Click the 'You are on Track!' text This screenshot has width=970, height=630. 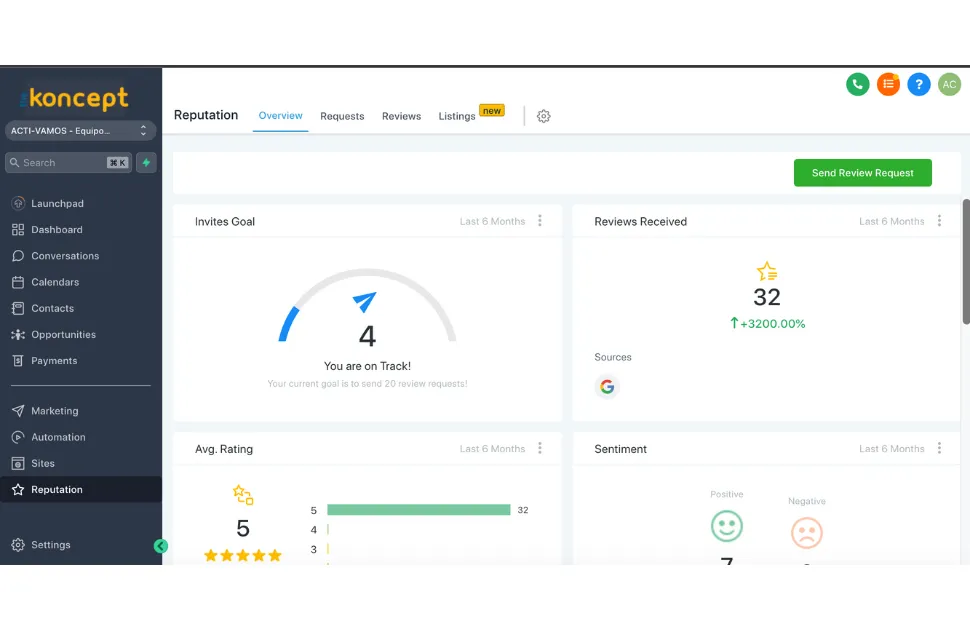(x=367, y=366)
